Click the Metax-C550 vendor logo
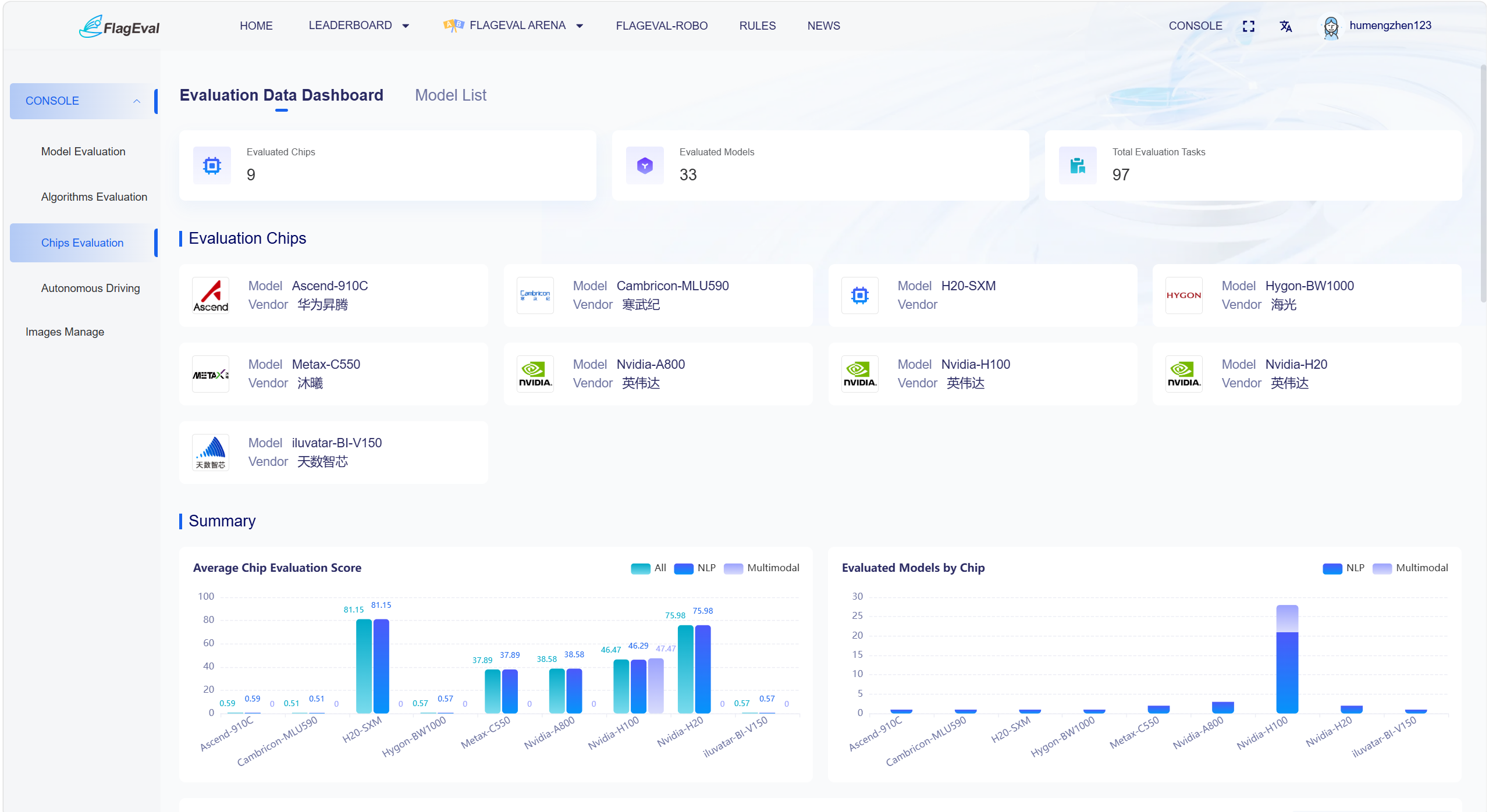 pyautogui.click(x=211, y=374)
